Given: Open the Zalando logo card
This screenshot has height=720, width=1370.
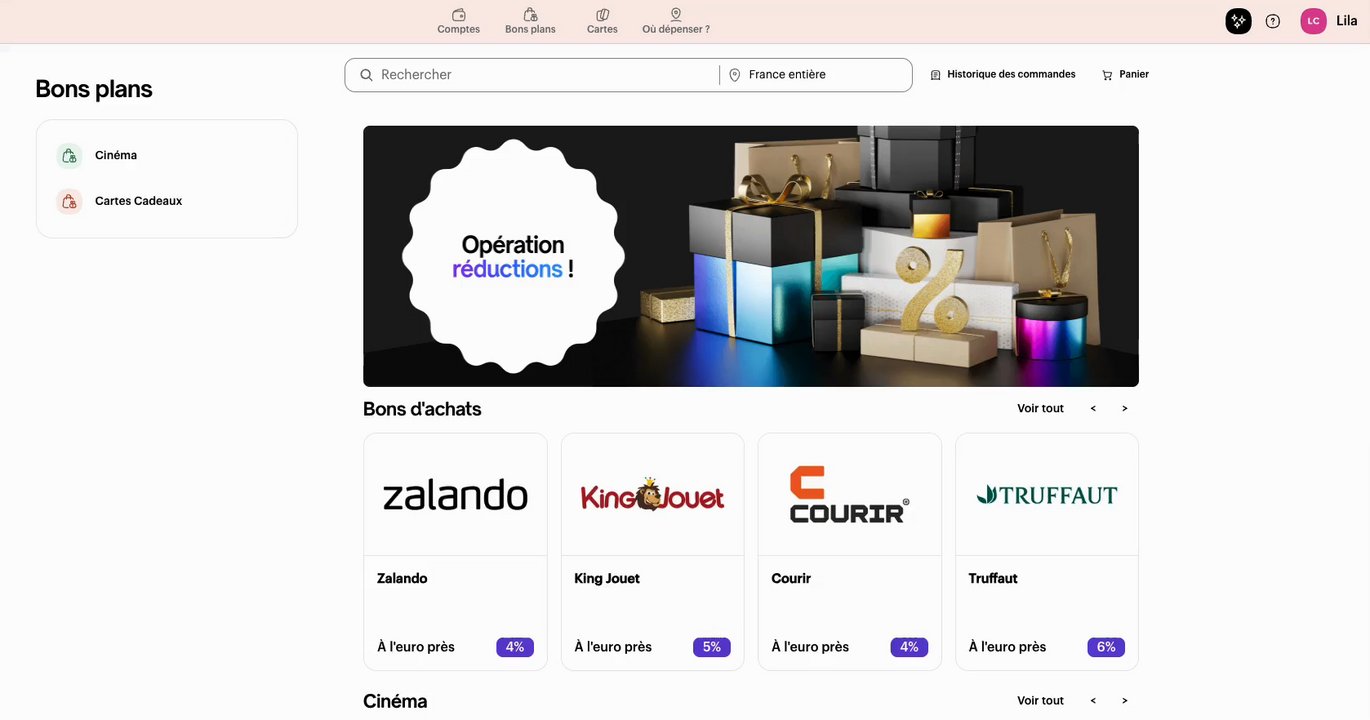Looking at the screenshot, I should point(455,495).
